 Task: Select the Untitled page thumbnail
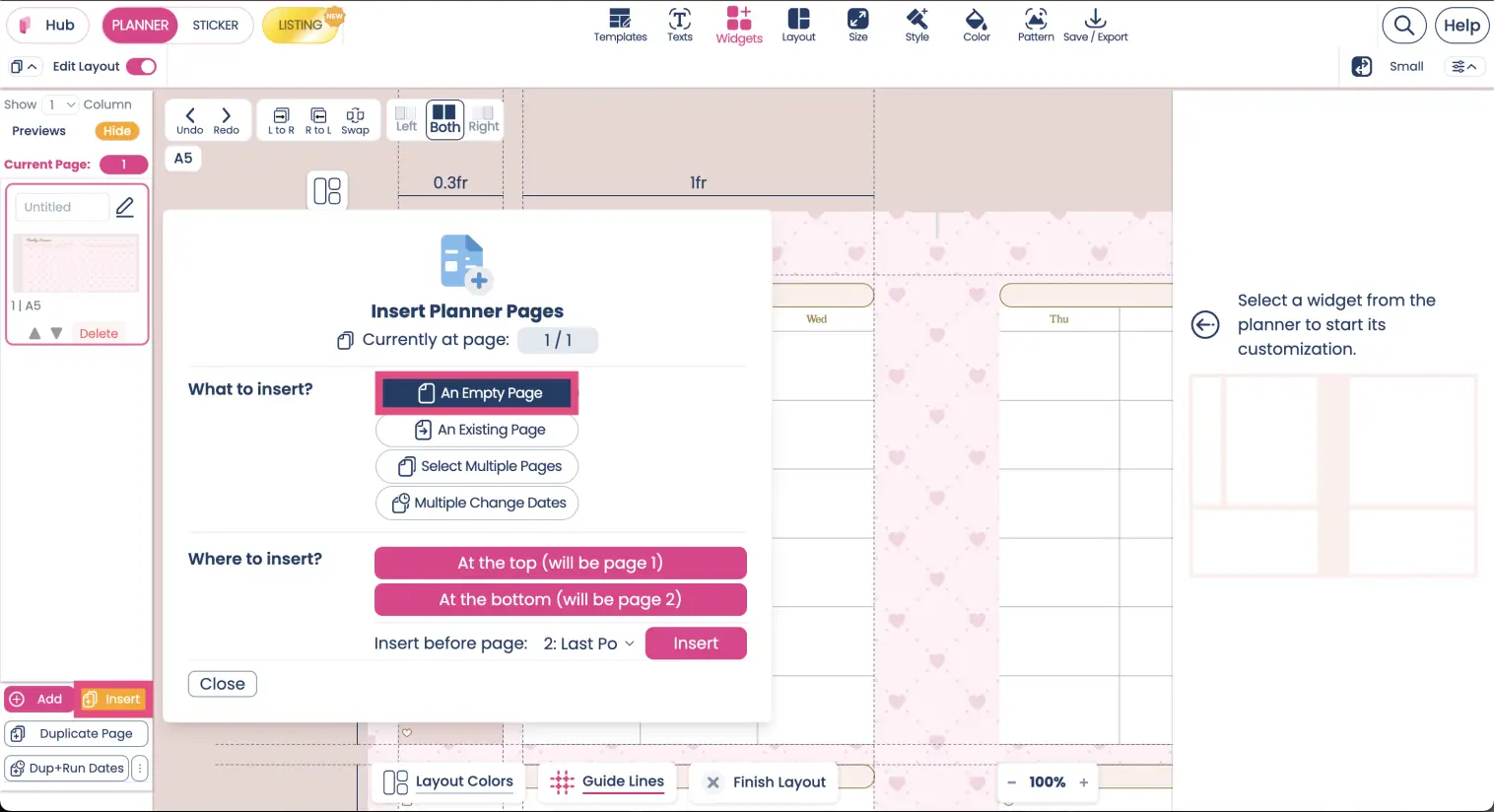[76, 262]
